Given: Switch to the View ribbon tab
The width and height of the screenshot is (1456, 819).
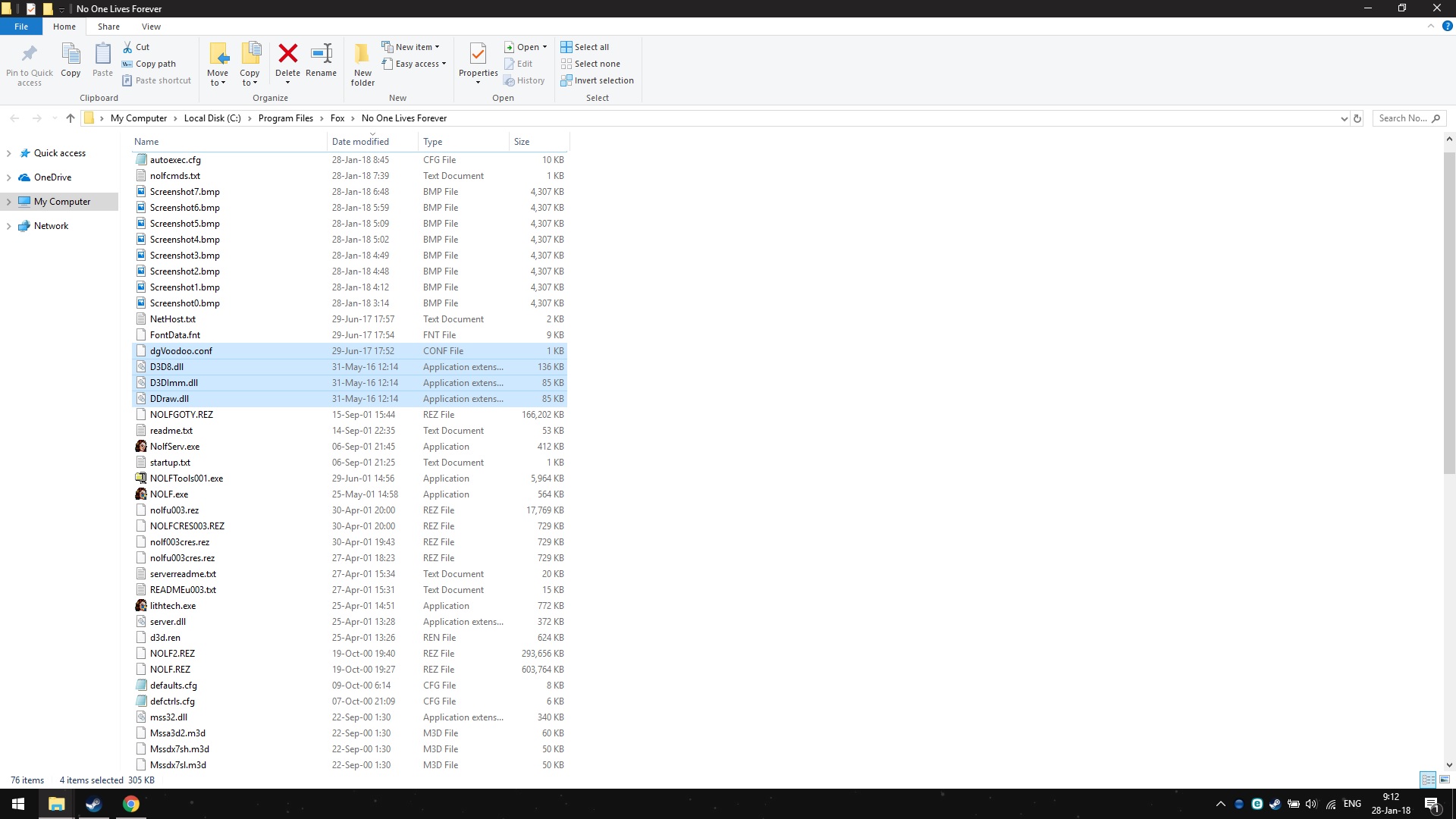Looking at the screenshot, I should (x=151, y=27).
